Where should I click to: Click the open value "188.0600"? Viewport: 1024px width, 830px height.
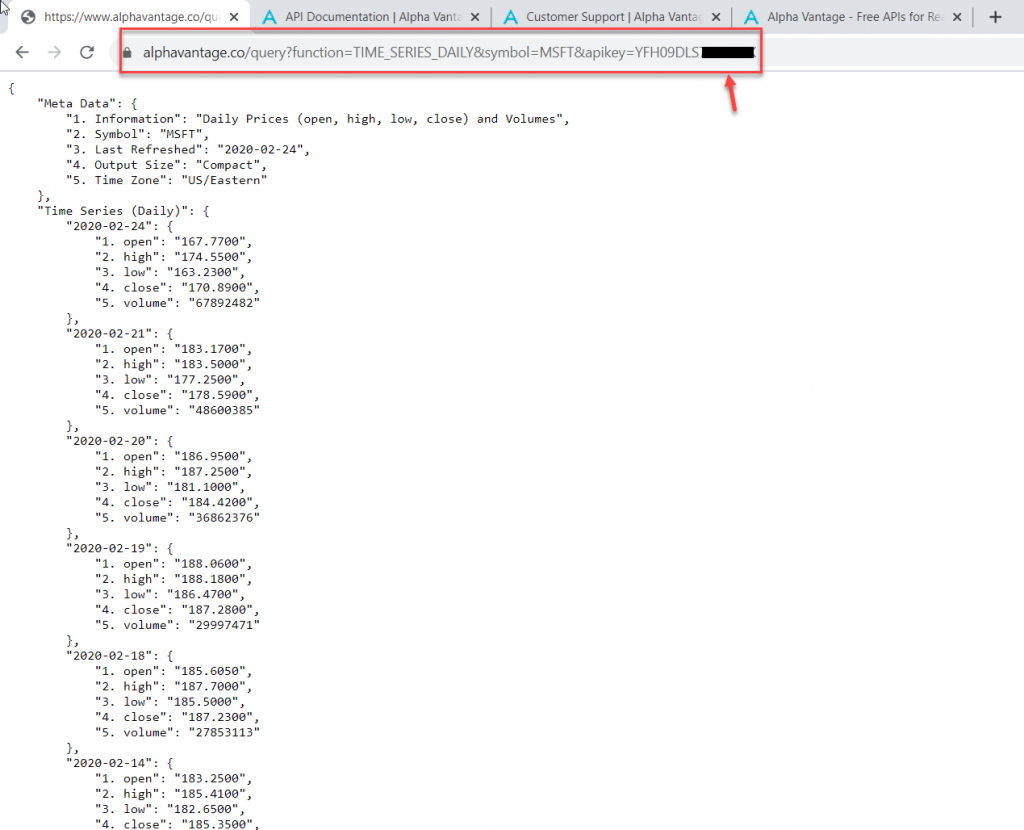210,564
